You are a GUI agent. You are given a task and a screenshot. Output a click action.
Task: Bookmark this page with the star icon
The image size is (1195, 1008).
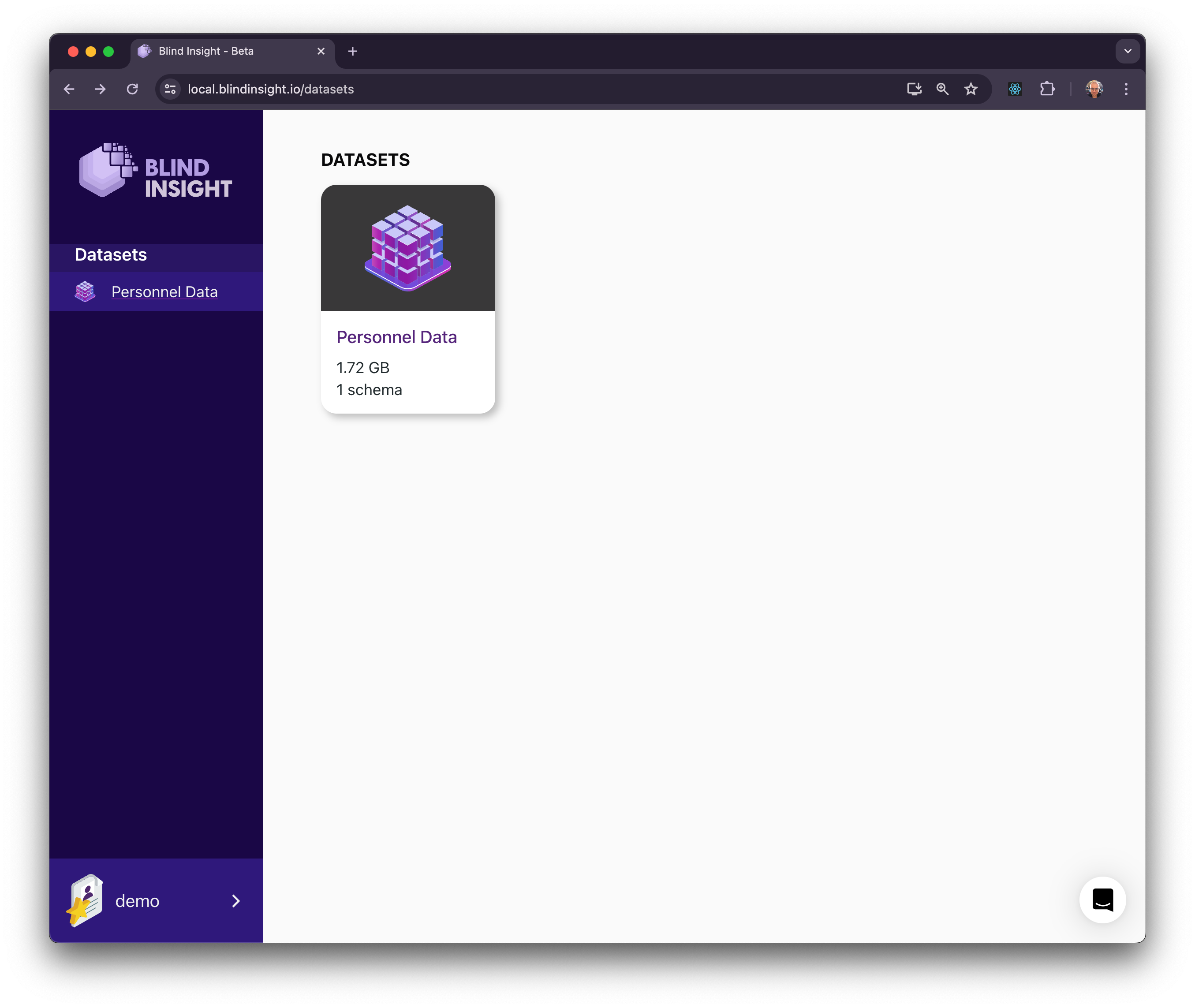pyautogui.click(x=971, y=89)
